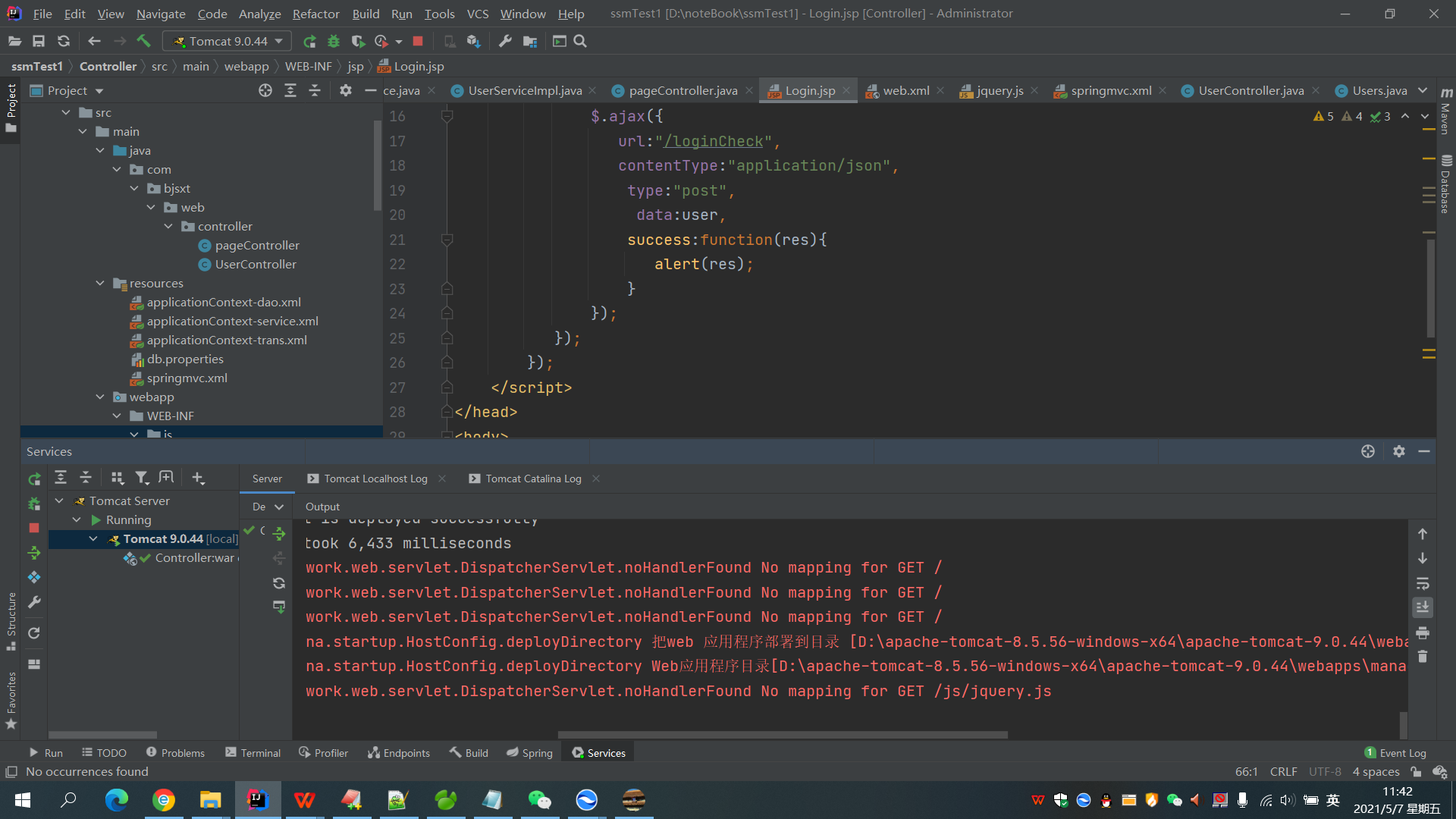The height and width of the screenshot is (819, 1456).
Task: Locate the current file with the Project panel crosshair
Action: 265,90
